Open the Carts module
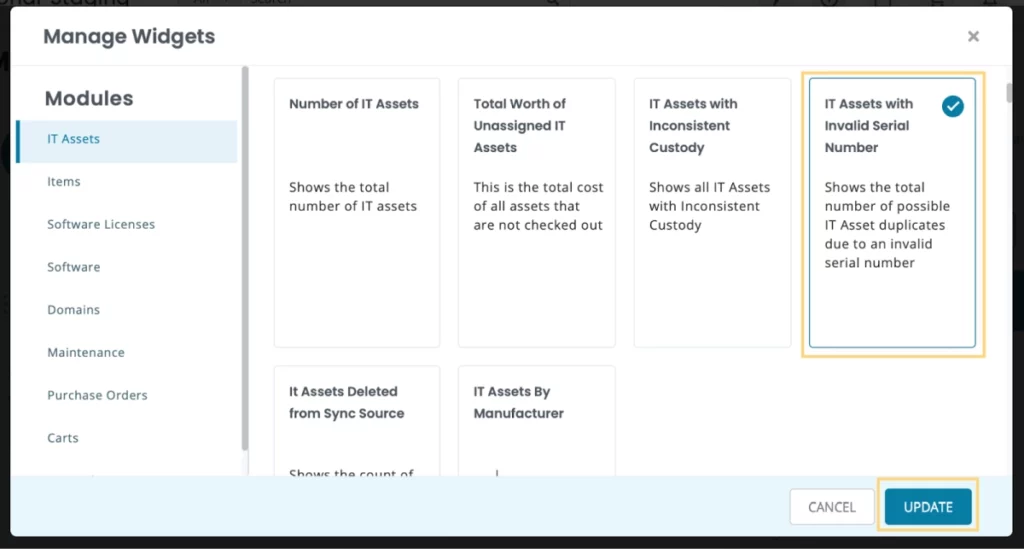Viewport: 1024px width, 549px height. point(63,438)
